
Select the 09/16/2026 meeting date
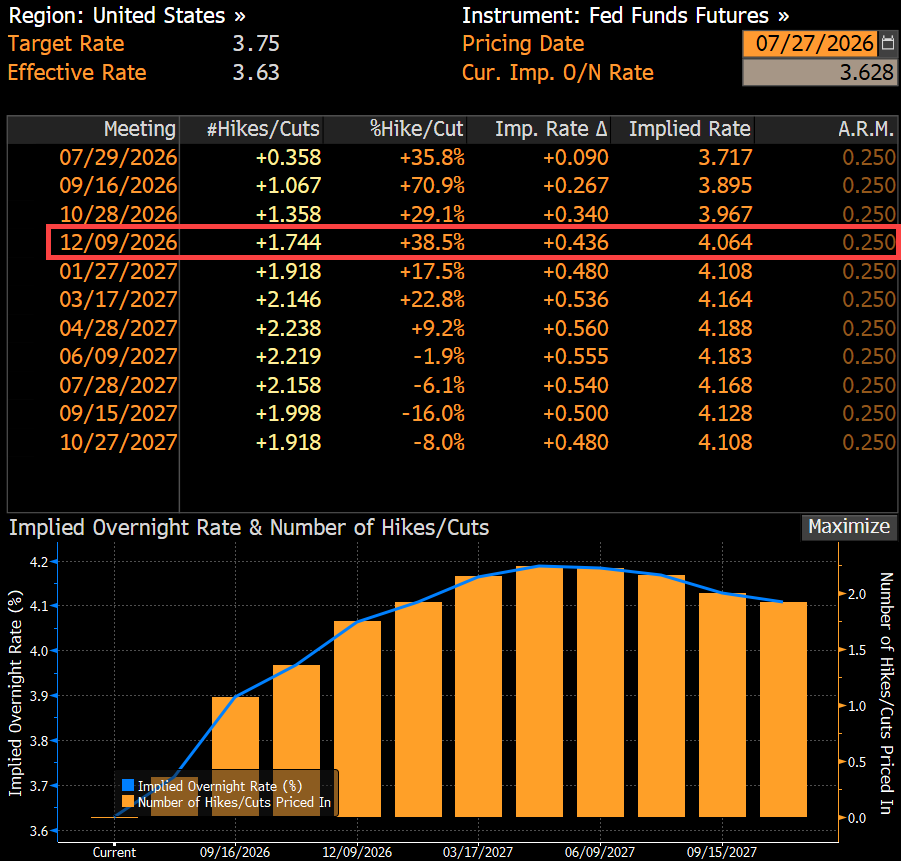click(118, 186)
